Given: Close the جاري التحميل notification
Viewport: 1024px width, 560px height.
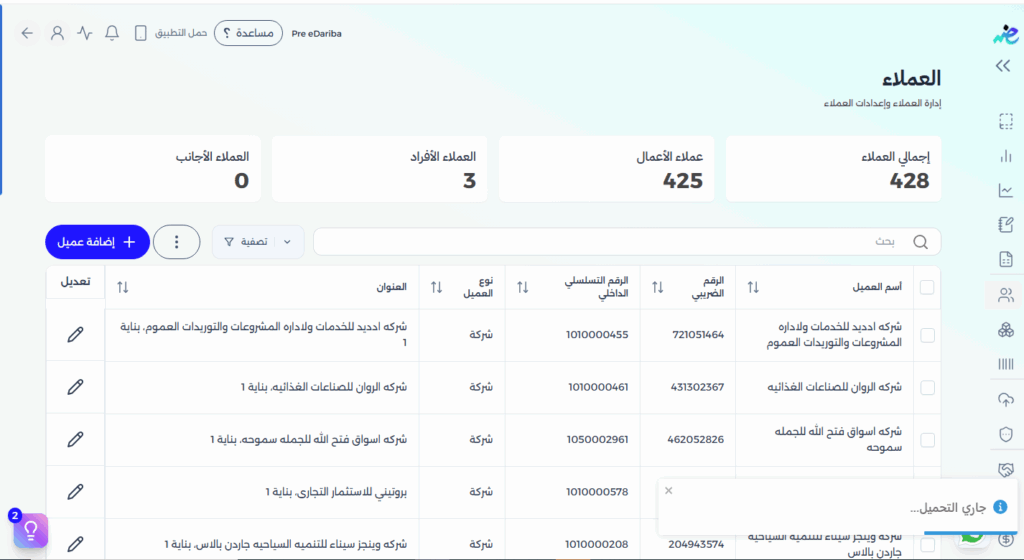Looking at the screenshot, I should click(668, 491).
